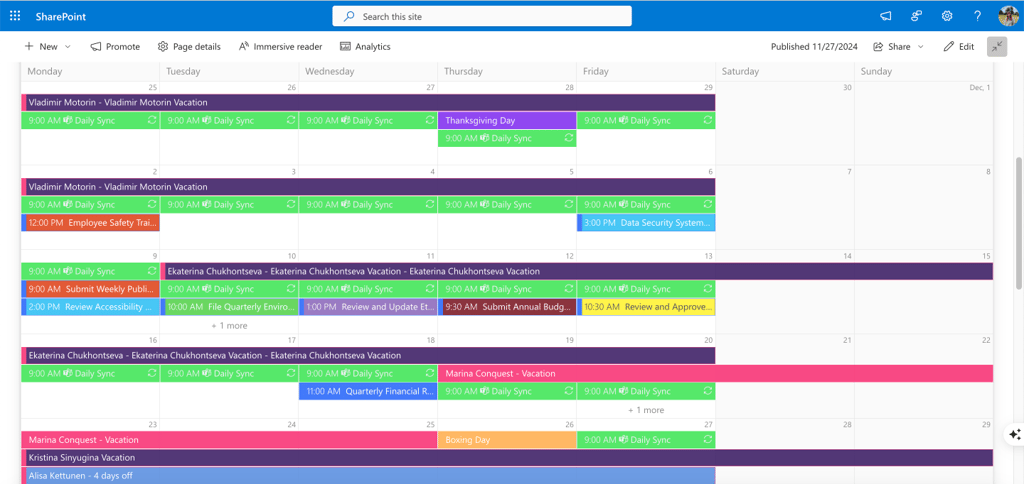Open the Thanksgiving Day event
Viewport: 1024px width, 484px height.
507,121
